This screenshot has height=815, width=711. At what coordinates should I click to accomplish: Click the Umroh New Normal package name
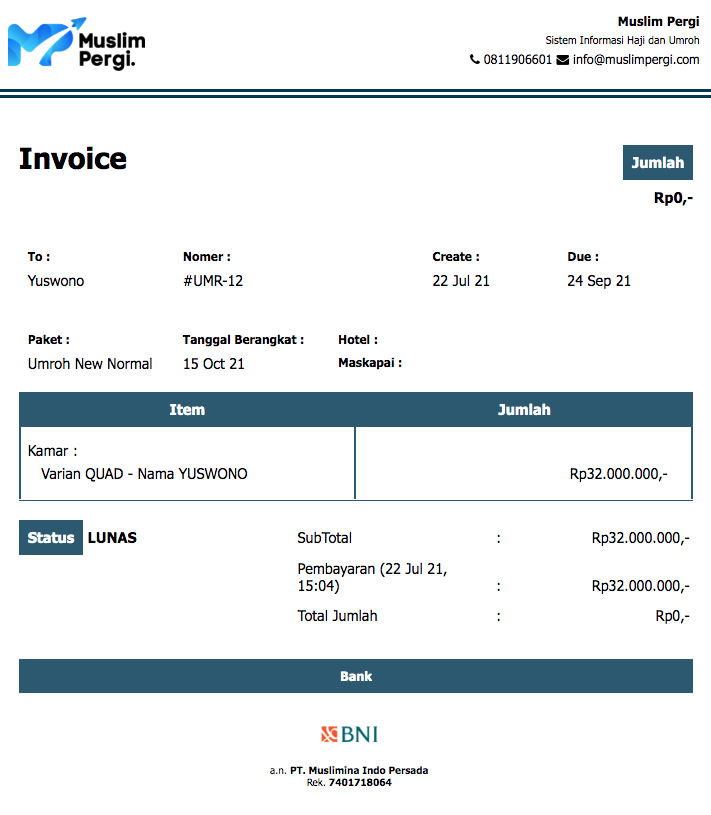pyautogui.click(x=90, y=364)
